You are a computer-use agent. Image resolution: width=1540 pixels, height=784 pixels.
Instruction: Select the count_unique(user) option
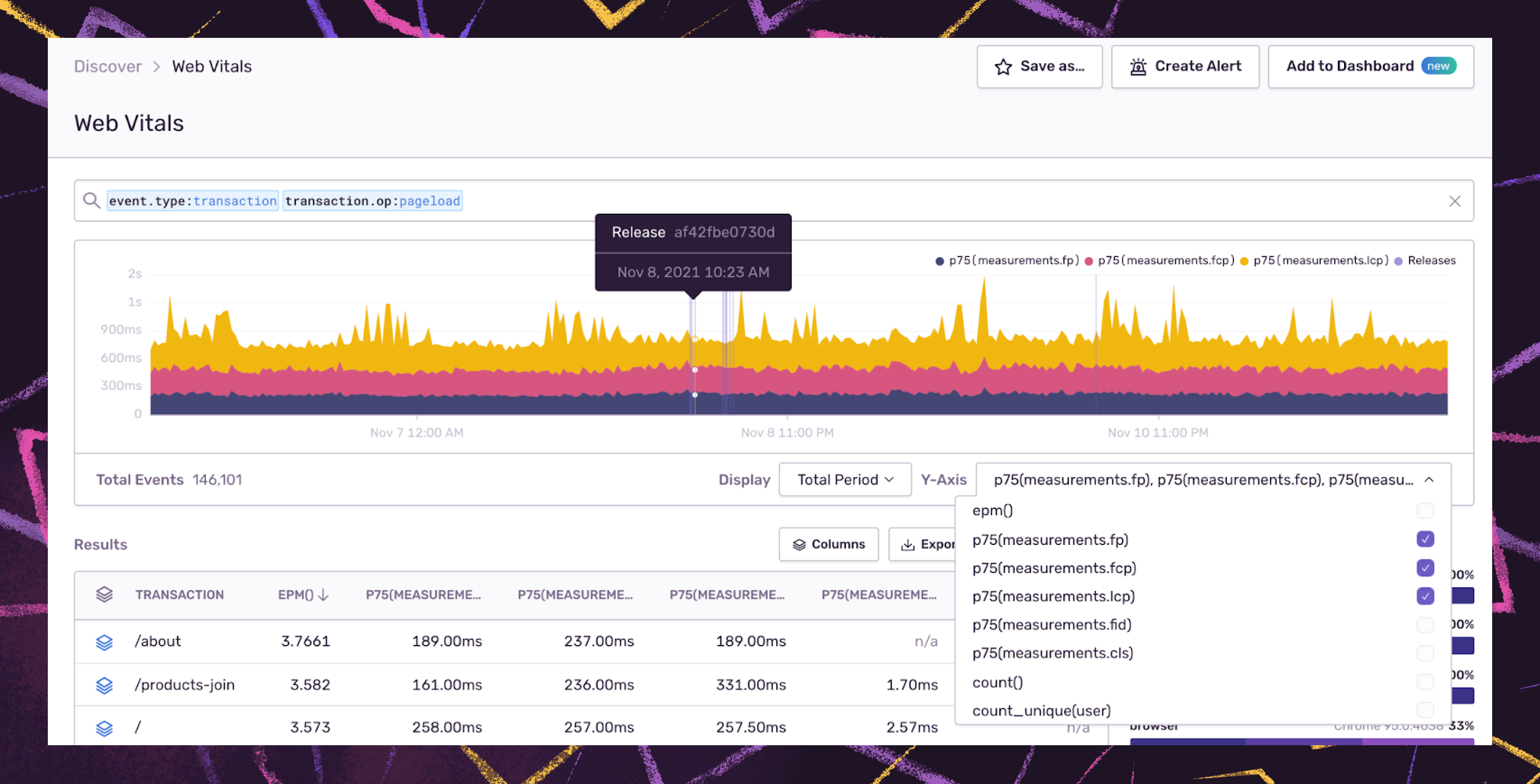[x=1041, y=710]
